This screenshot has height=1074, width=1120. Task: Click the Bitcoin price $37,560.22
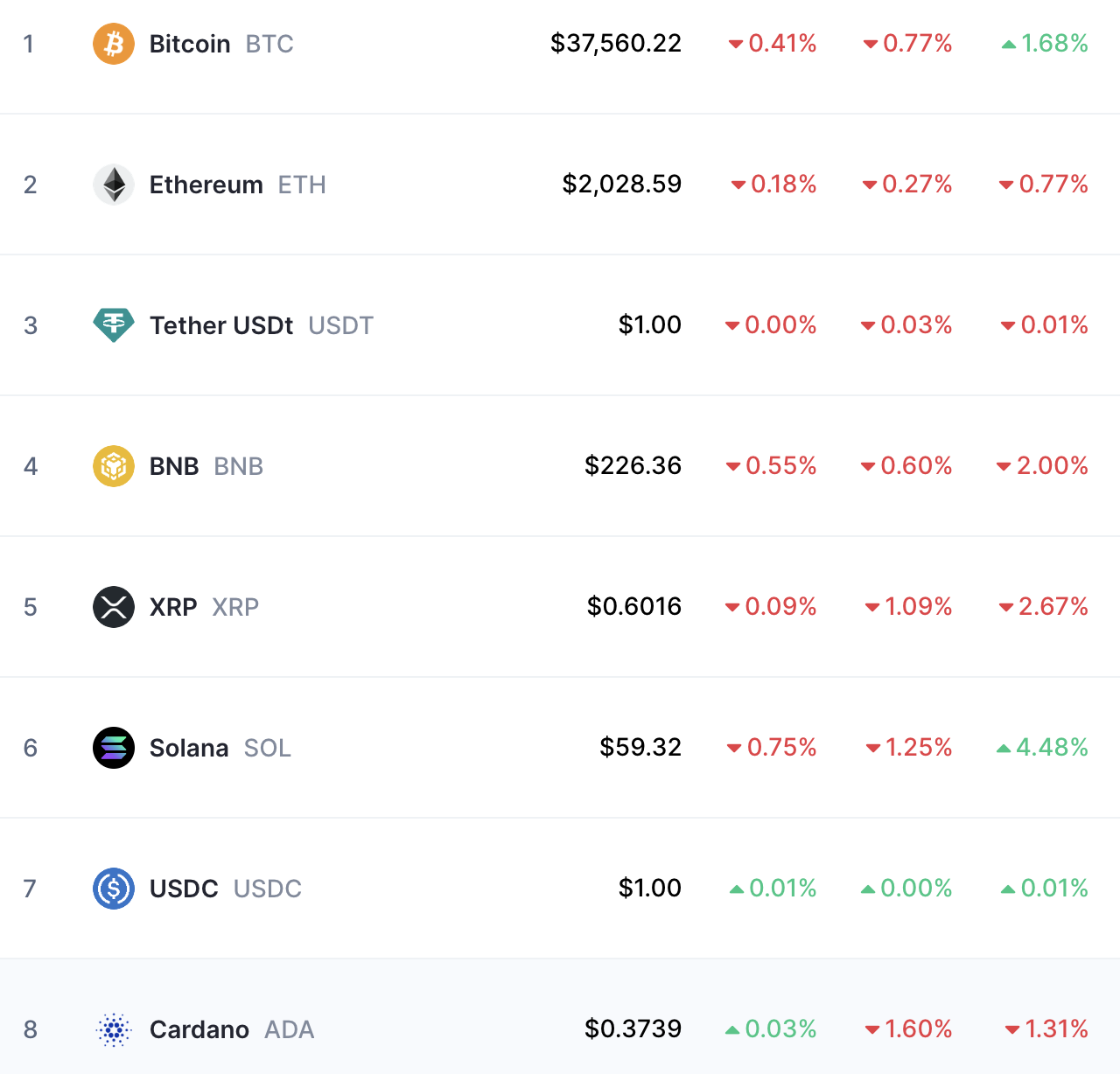click(616, 43)
